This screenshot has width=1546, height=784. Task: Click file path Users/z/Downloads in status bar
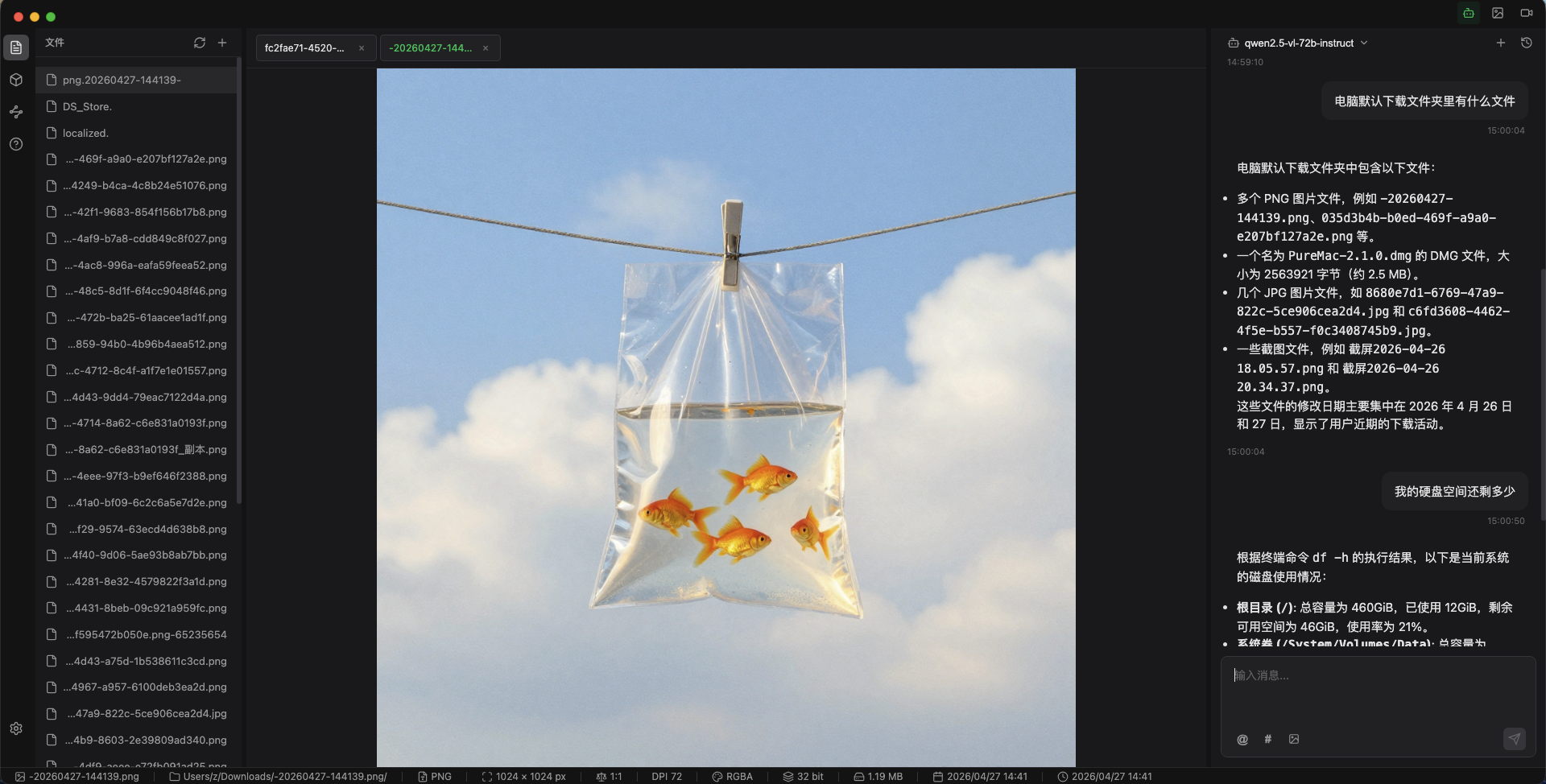(x=278, y=777)
